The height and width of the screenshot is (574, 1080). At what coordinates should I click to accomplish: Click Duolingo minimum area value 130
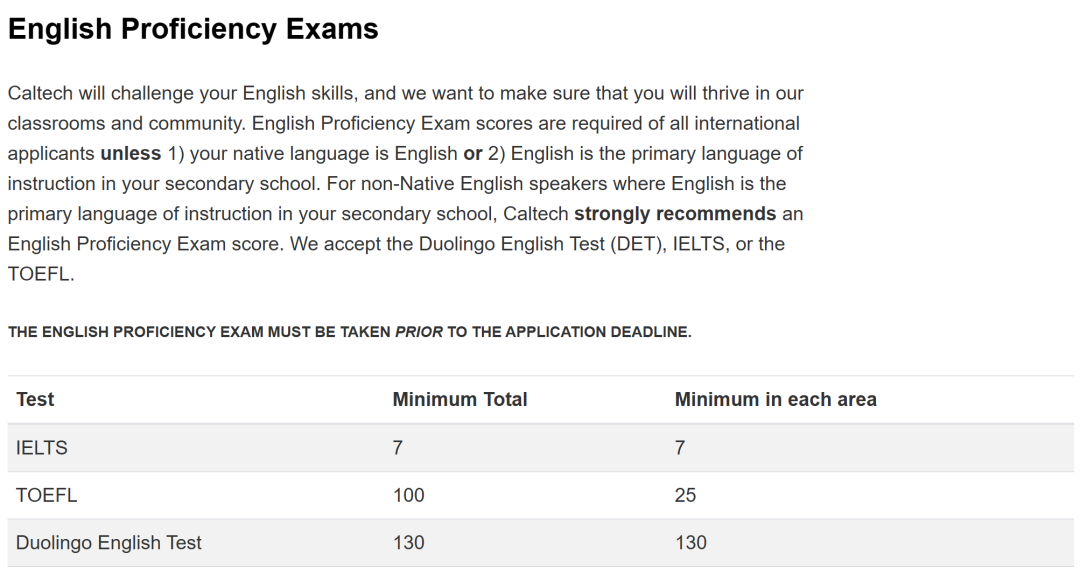tap(691, 543)
